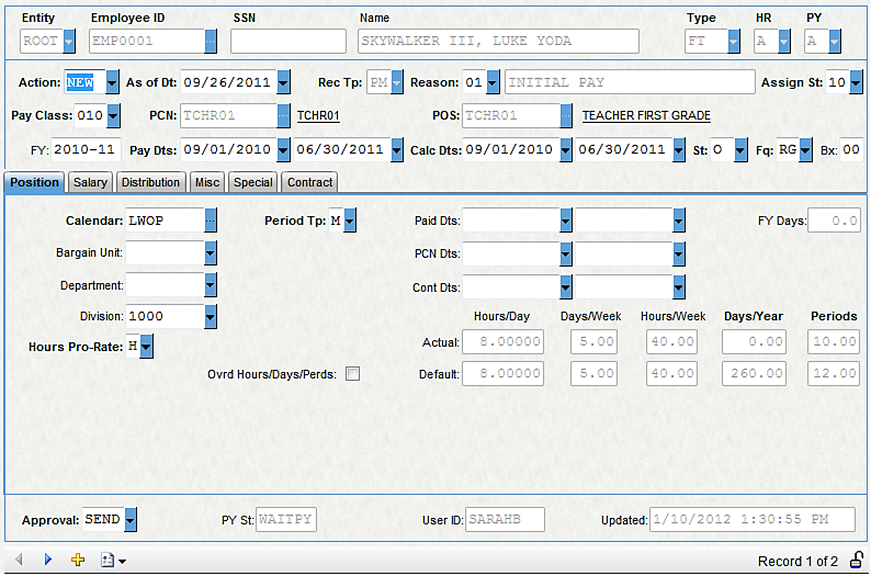Open POS lookup ellipsis button
The width and height of the screenshot is (870, 574).
[x=569, y=116]
